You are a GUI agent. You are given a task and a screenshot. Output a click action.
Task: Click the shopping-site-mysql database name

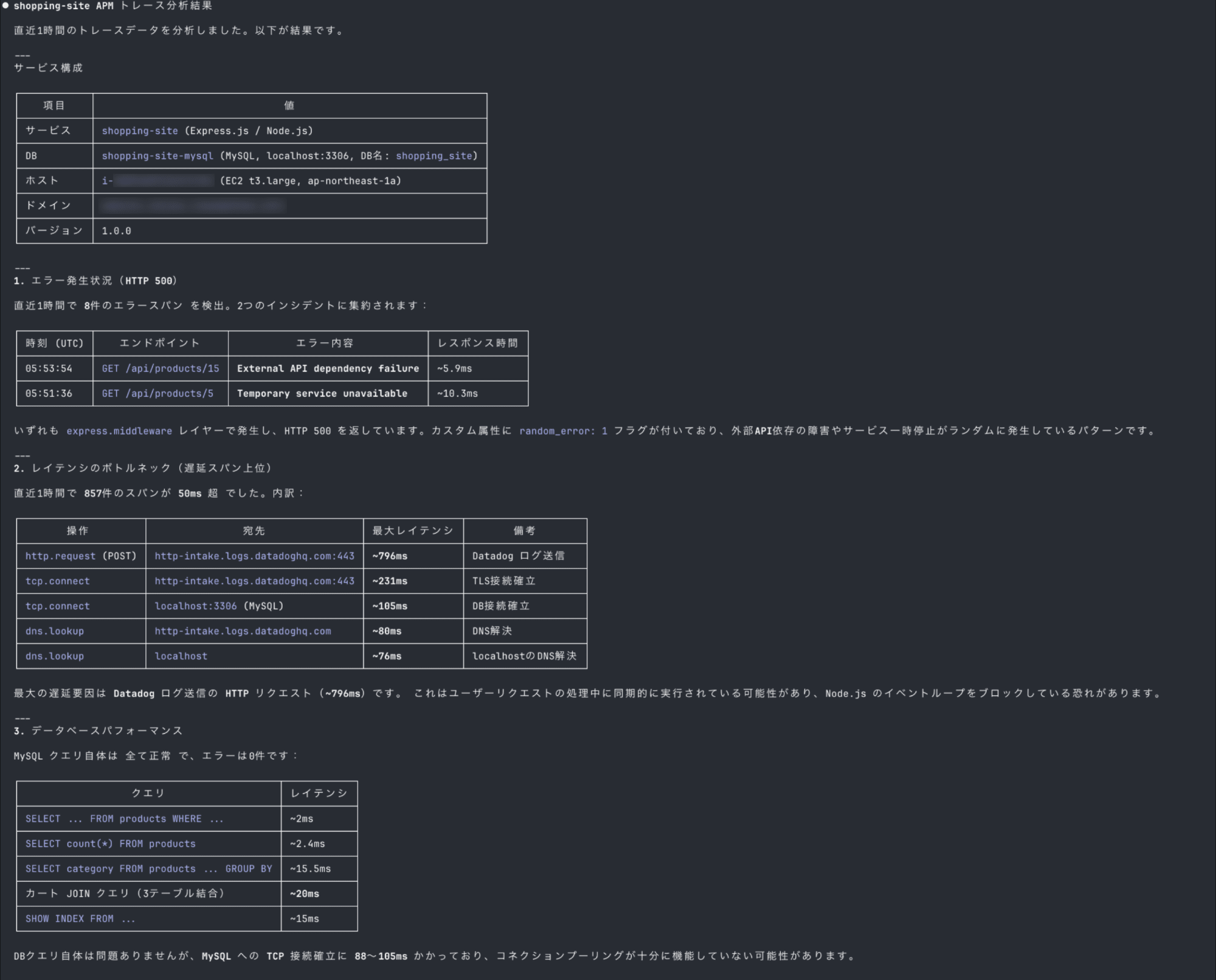157,156
